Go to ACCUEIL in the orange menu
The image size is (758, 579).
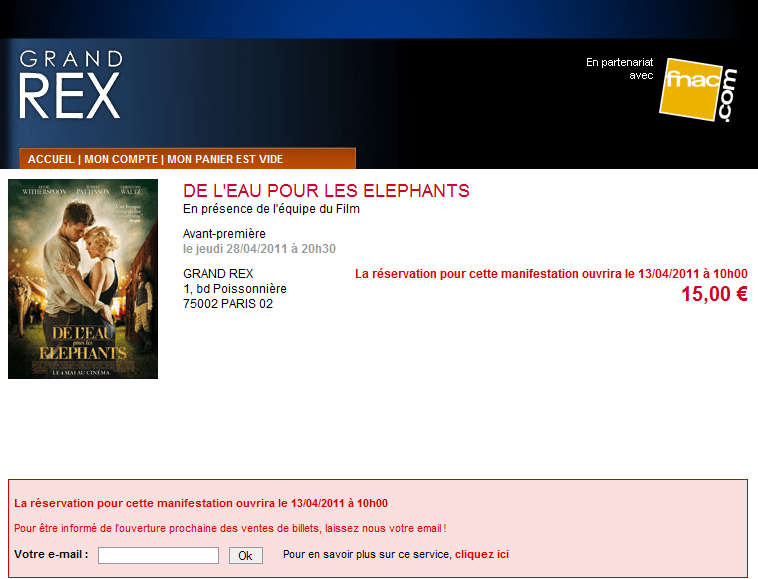point(51,159)
